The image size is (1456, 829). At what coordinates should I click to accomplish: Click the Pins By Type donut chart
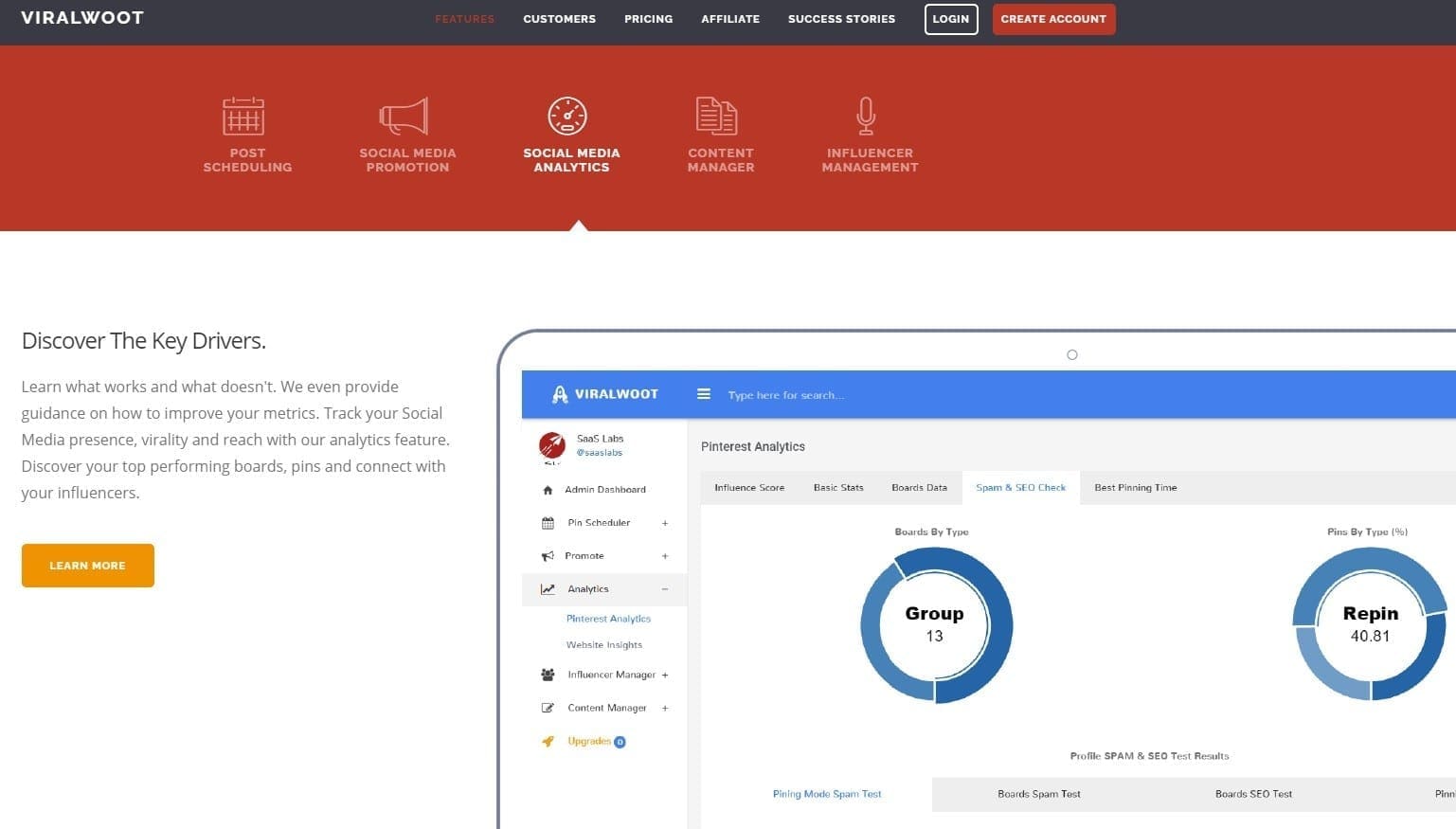1371,625
